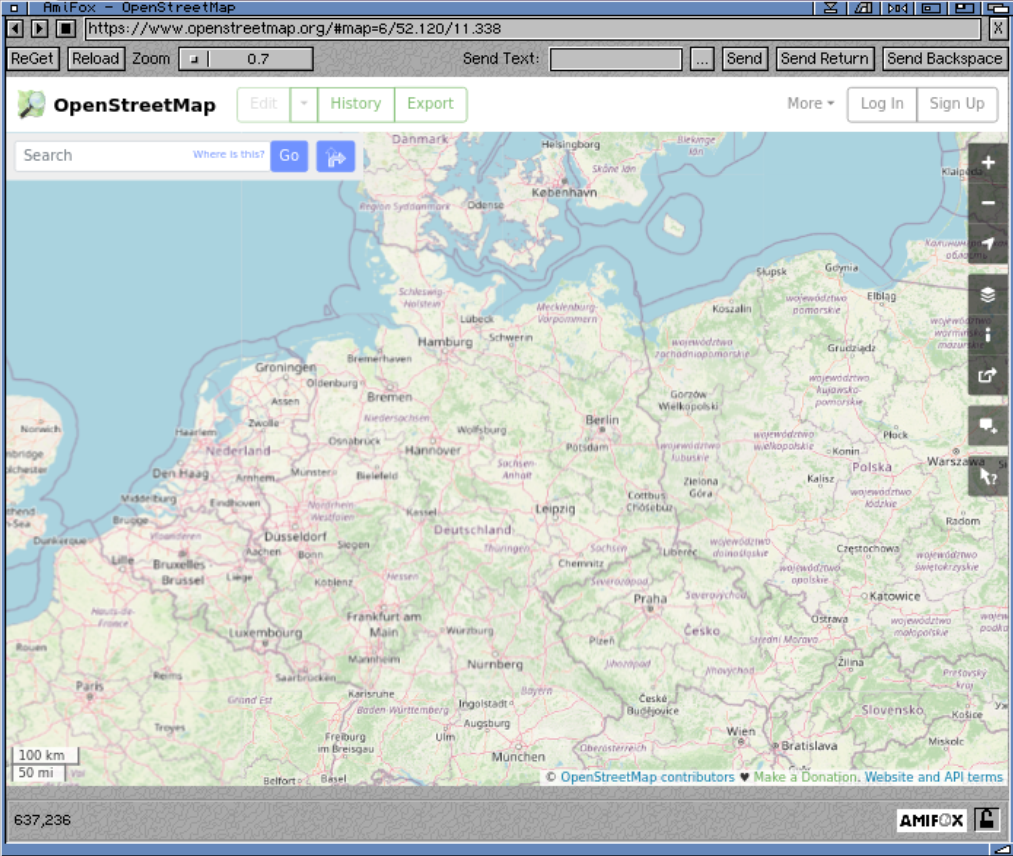Click the blue directions arrow icon
The width and height of the screenshot is (1013, 856).
click(335, 156)
